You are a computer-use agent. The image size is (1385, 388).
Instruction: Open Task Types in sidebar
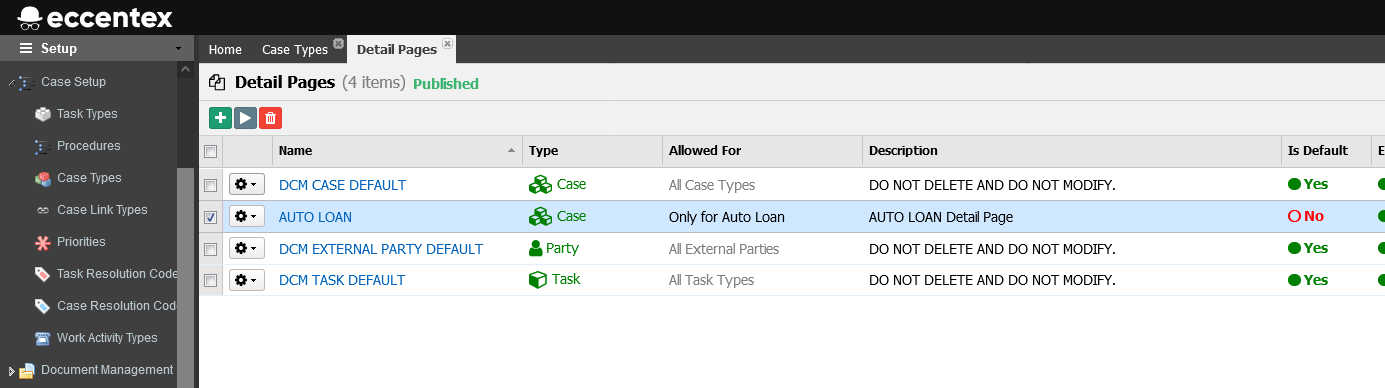click(x=87, y=114)
